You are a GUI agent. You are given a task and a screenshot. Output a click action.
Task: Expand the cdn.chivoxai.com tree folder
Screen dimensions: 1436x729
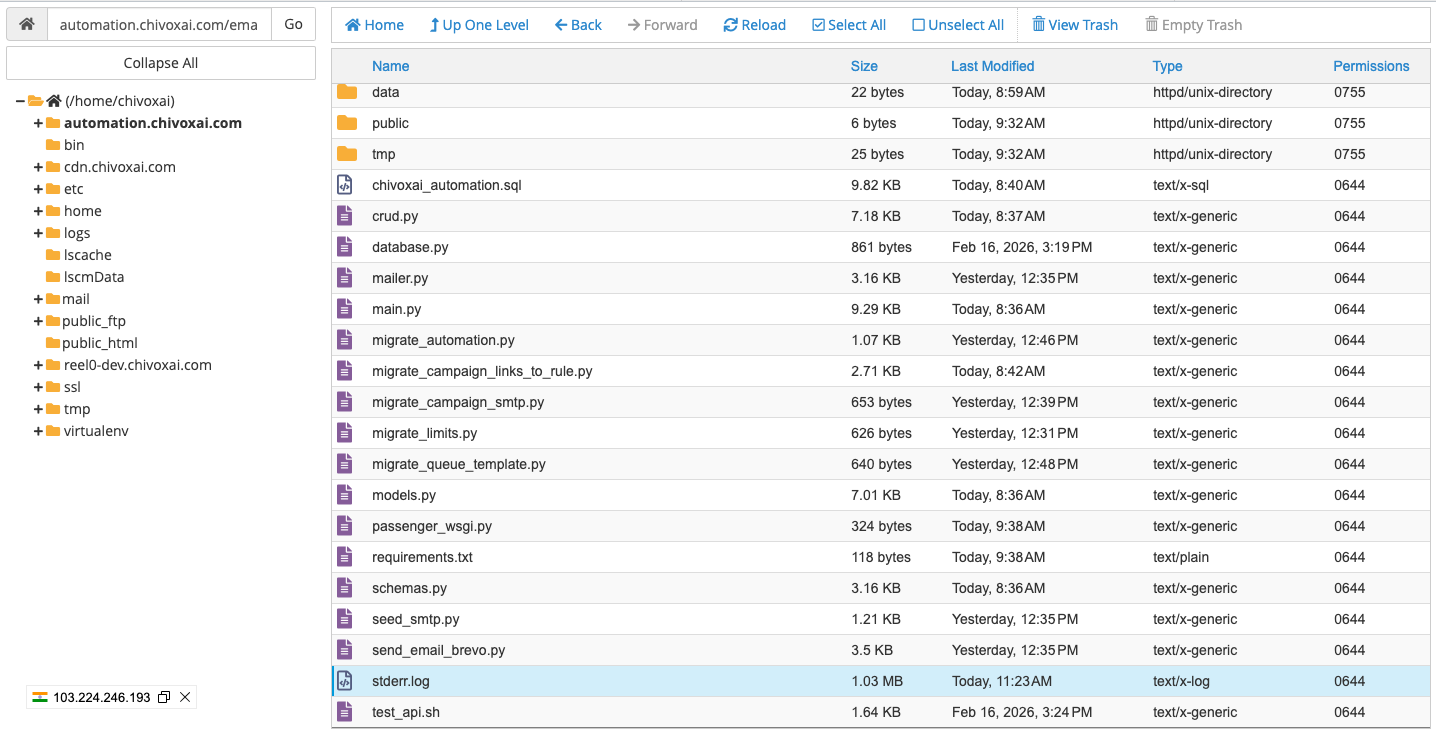(38, 167)
